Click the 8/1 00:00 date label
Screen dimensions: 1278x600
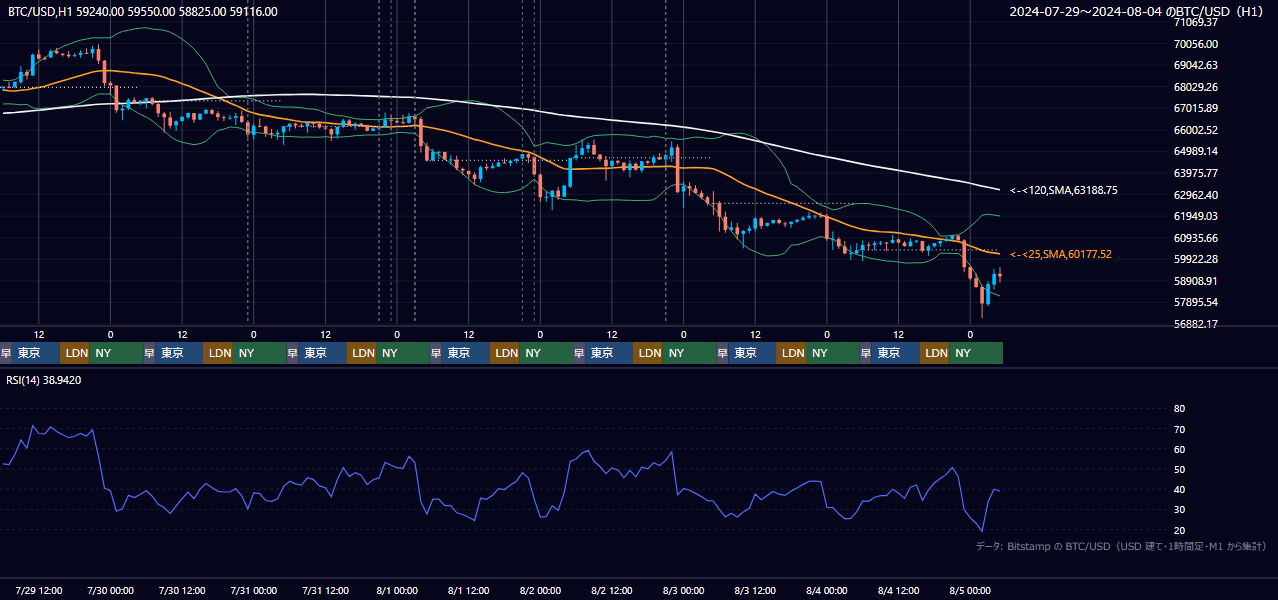[x=397, y=591]
